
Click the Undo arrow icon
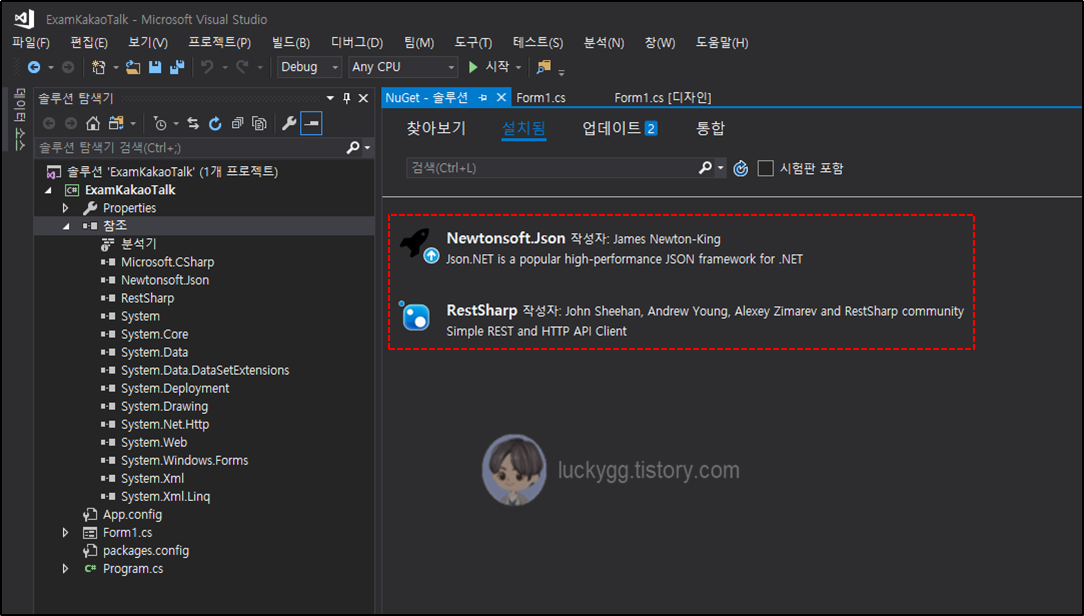coord(207,67)
